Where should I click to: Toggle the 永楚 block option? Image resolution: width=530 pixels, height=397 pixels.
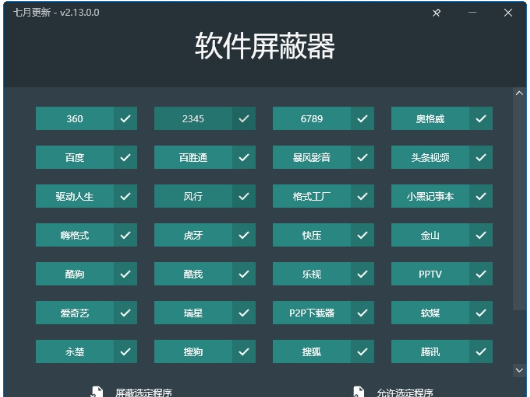point(87,352)
